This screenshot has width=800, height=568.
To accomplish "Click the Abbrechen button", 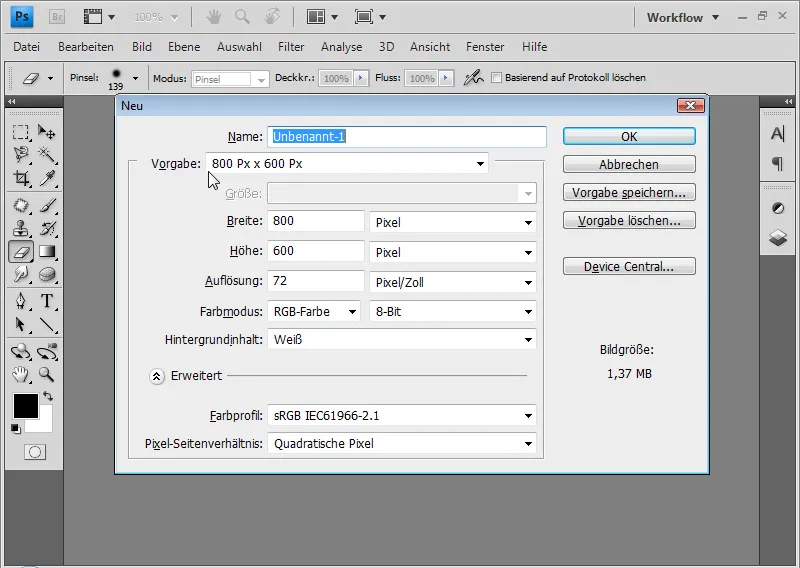I will pos(629,164).
